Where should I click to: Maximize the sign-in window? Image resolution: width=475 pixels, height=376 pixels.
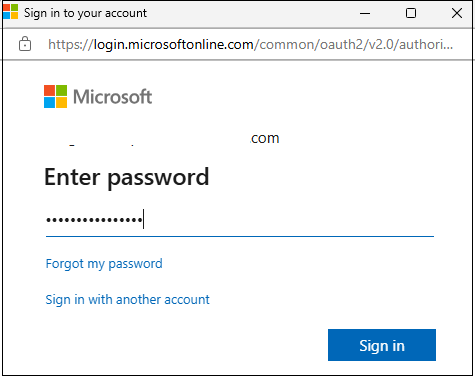[411, 13]
